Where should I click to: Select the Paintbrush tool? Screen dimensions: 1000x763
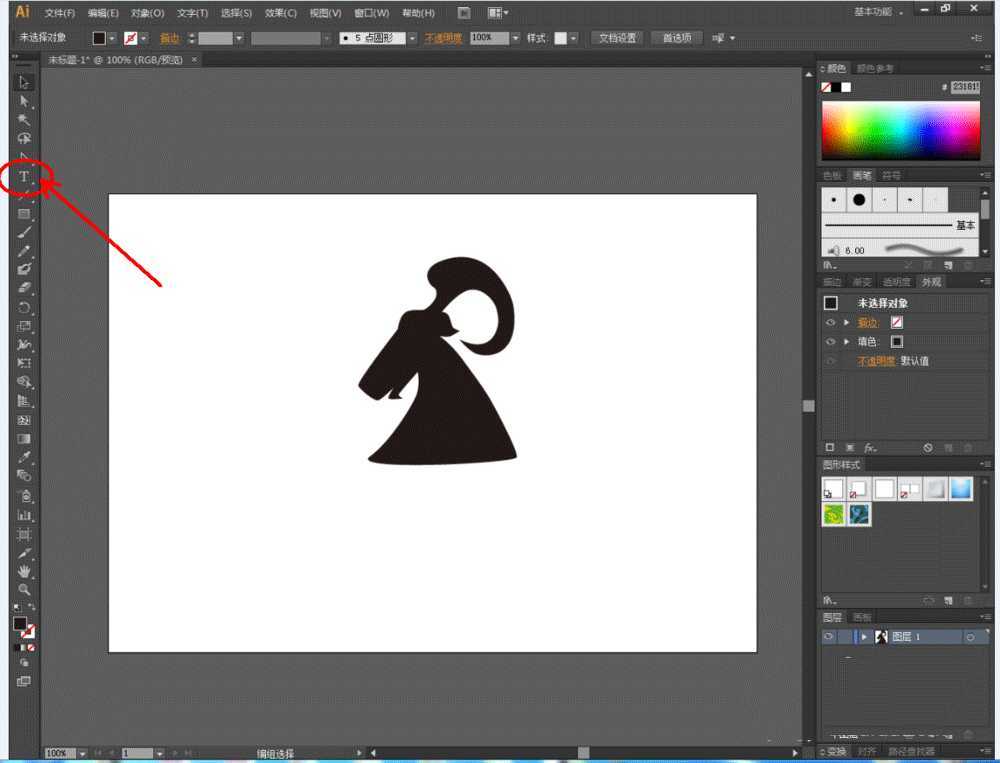tap(23, 233)
